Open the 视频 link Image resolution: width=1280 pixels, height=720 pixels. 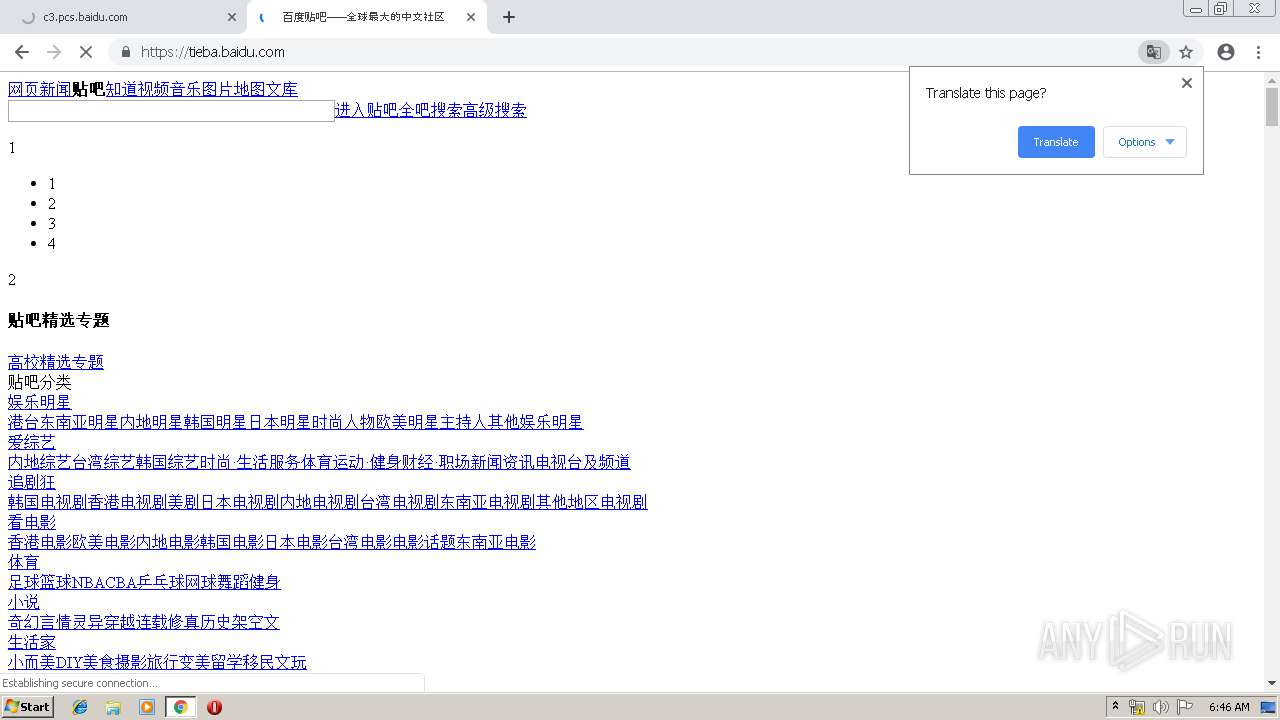[154, 89]
